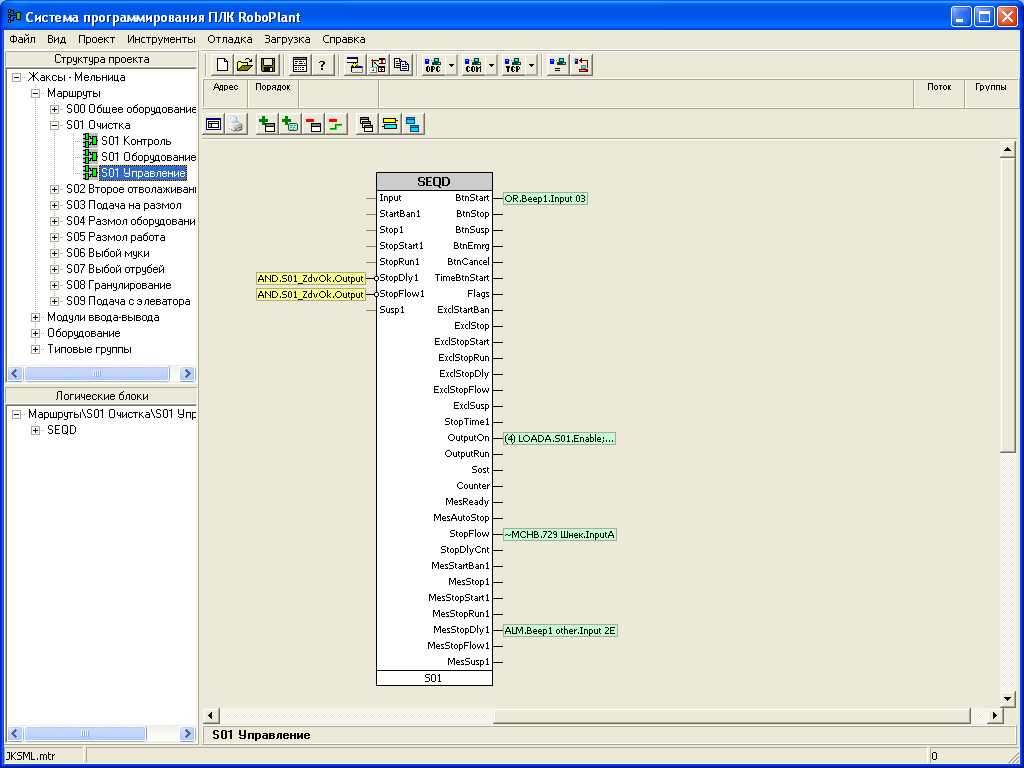Click the New file icon in toolbar
This screenshot has height=768, width=1024.
pos(222,65)
